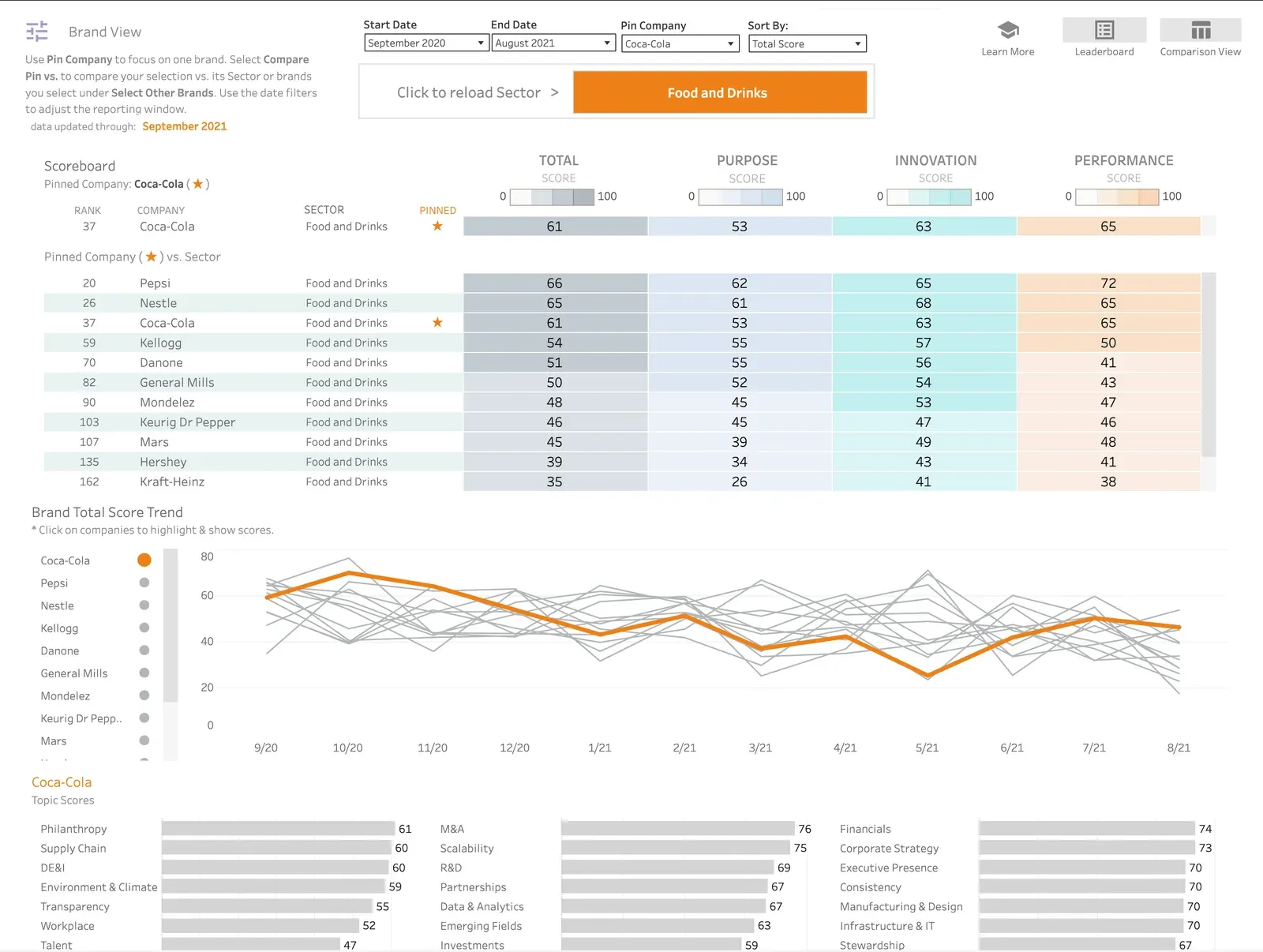The width and height of the screenshot is (1263, 952).
Task: Click the scoreboard table vertical scrollbar
Action: click(x=1209, y=365)
